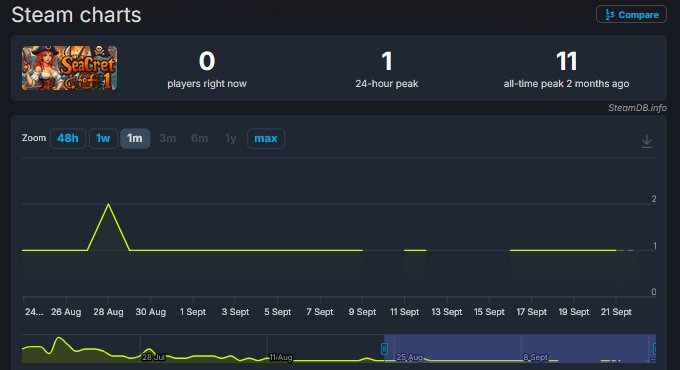Open the SeaCret game thumbnail
680x370 pixels.
coord(69,68)
